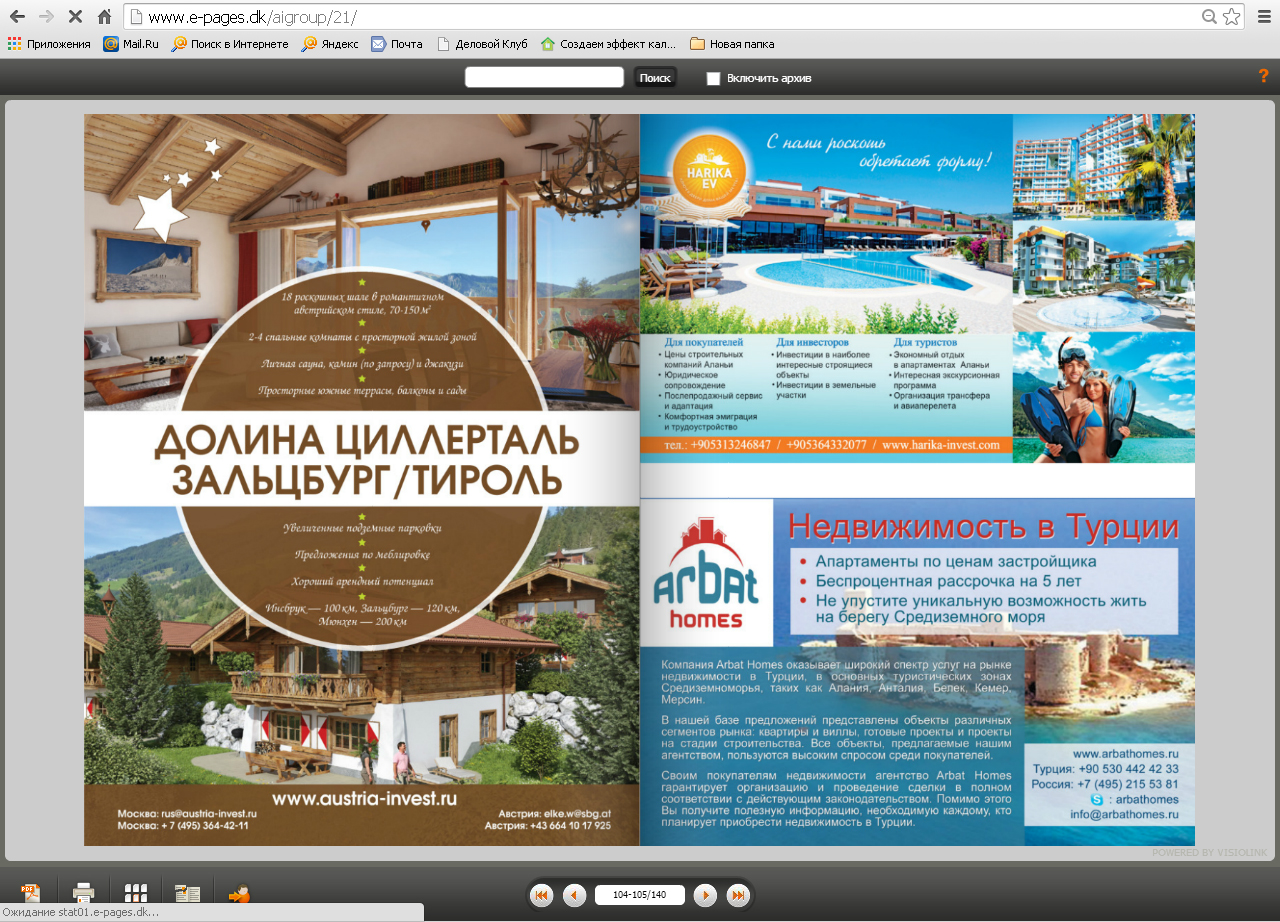This screenshot has height=922, width=1280.
Task: Click the www.austria-invest.ru text
Action: (x=364, y=799)
